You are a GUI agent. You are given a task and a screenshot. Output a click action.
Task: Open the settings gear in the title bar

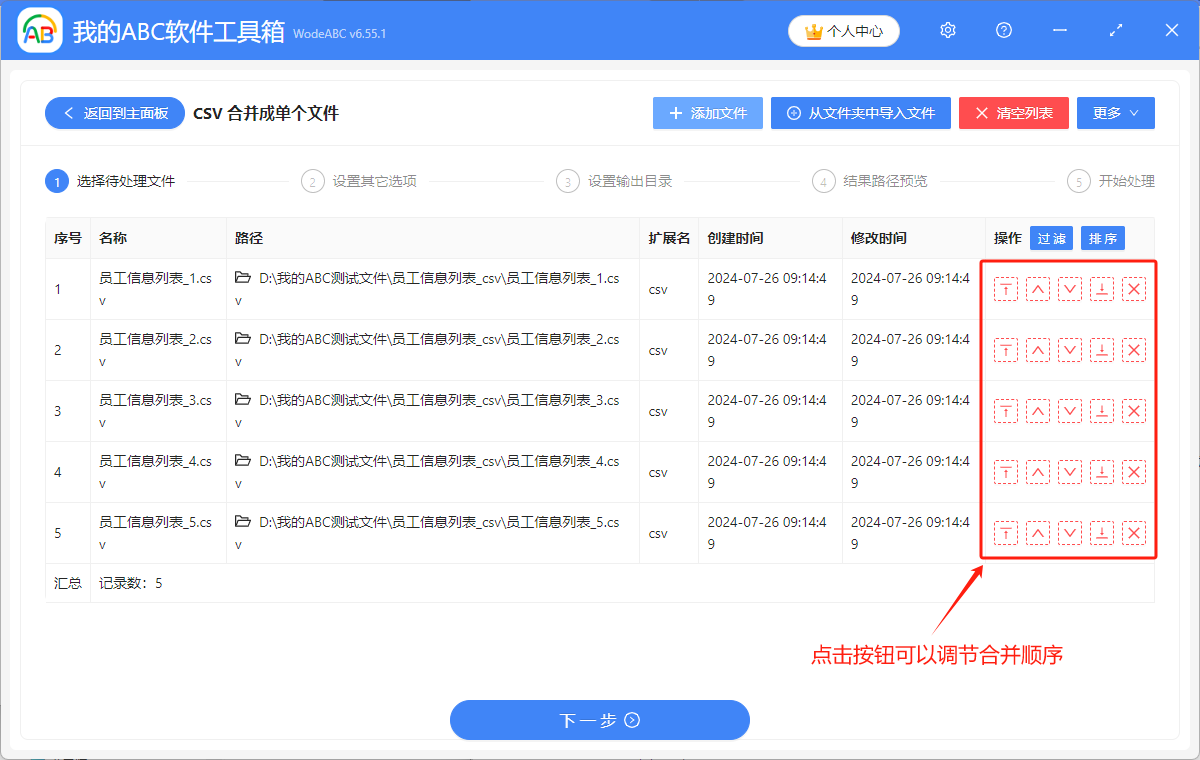click(x=947, y=30)
